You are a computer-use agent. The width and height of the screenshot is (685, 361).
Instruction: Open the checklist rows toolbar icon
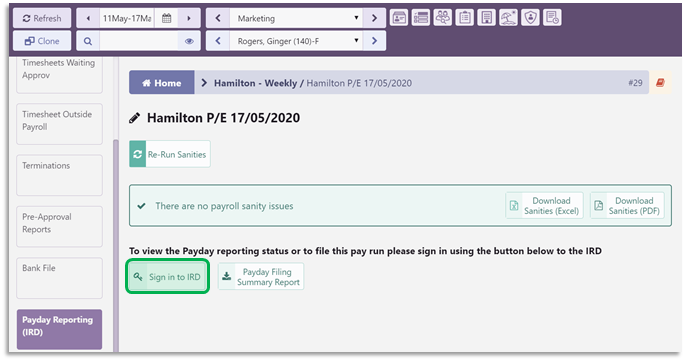[x=421, y=18]
